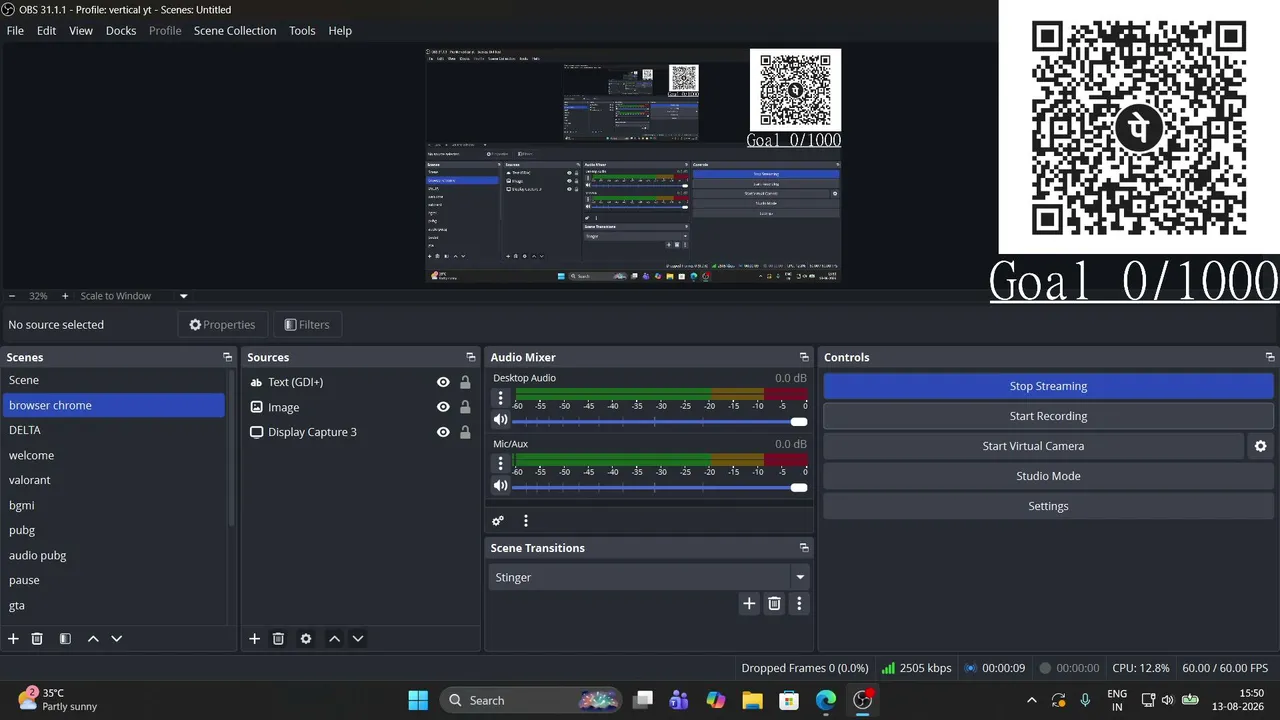Enable Studio Mode

tap(1048, 476)
